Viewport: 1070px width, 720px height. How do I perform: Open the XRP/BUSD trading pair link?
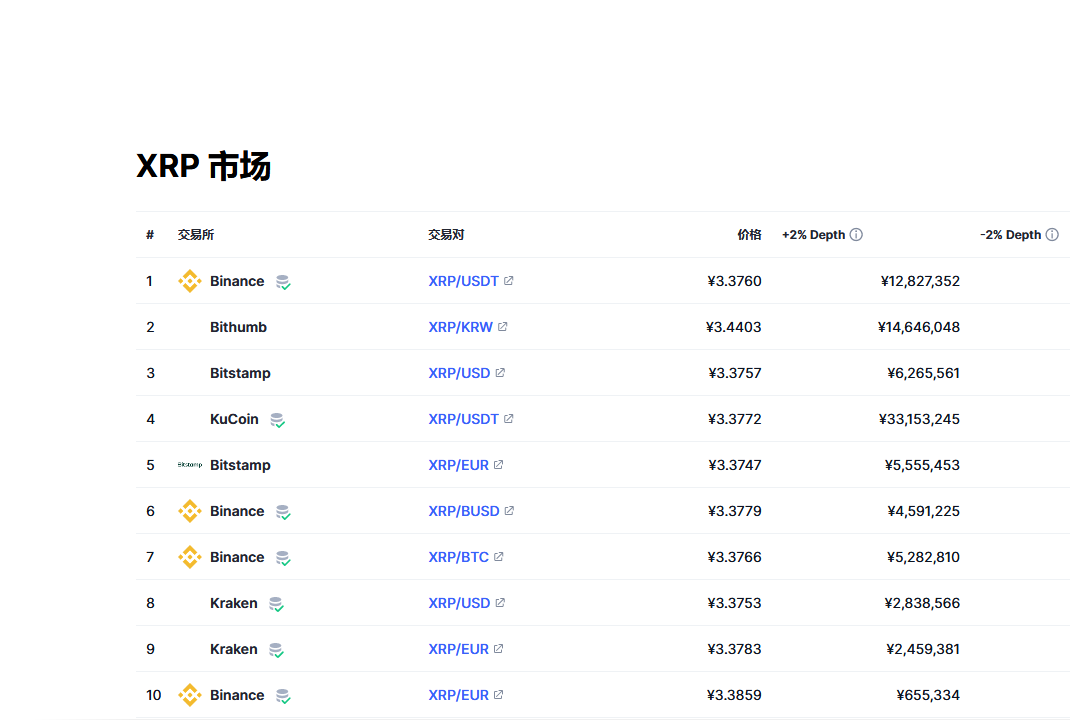[x=463, y=511]
